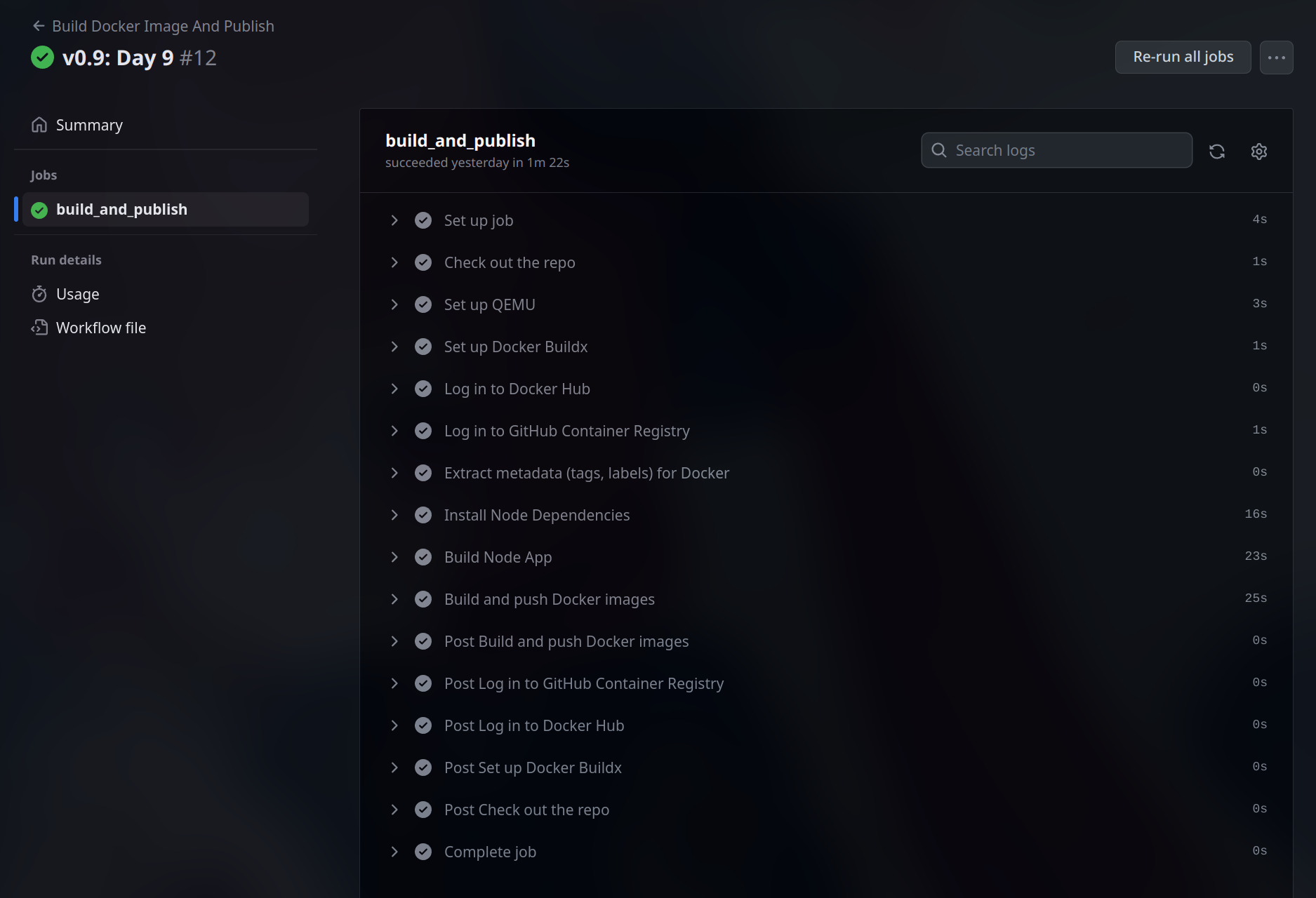Go back to Build Docker Image And Publish
This screenshot has width=1316, height=898.
point(163,26)
